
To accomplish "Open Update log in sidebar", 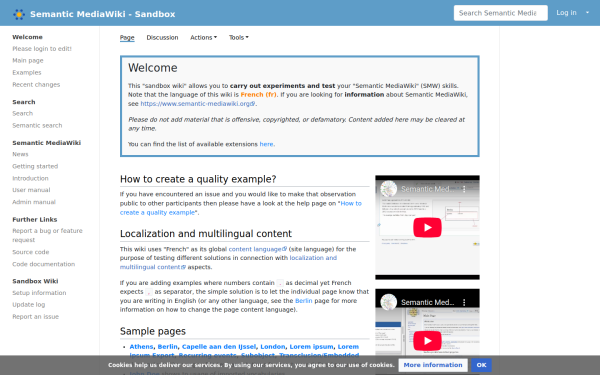I will (28, 305).
